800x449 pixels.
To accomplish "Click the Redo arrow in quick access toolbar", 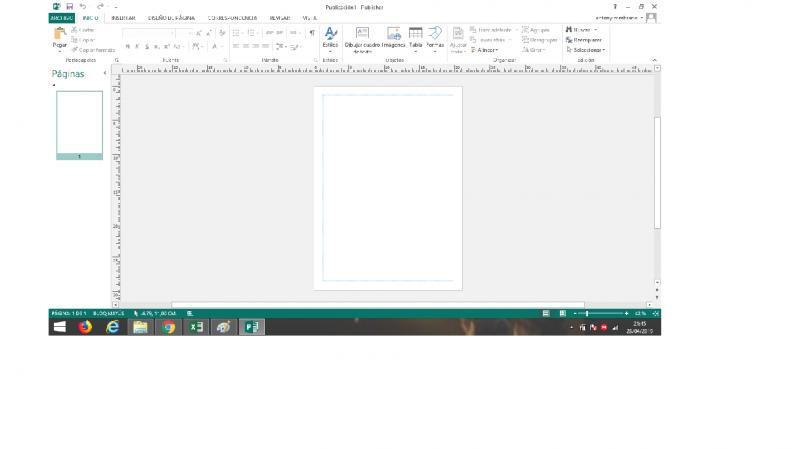I will coord(100,7).
